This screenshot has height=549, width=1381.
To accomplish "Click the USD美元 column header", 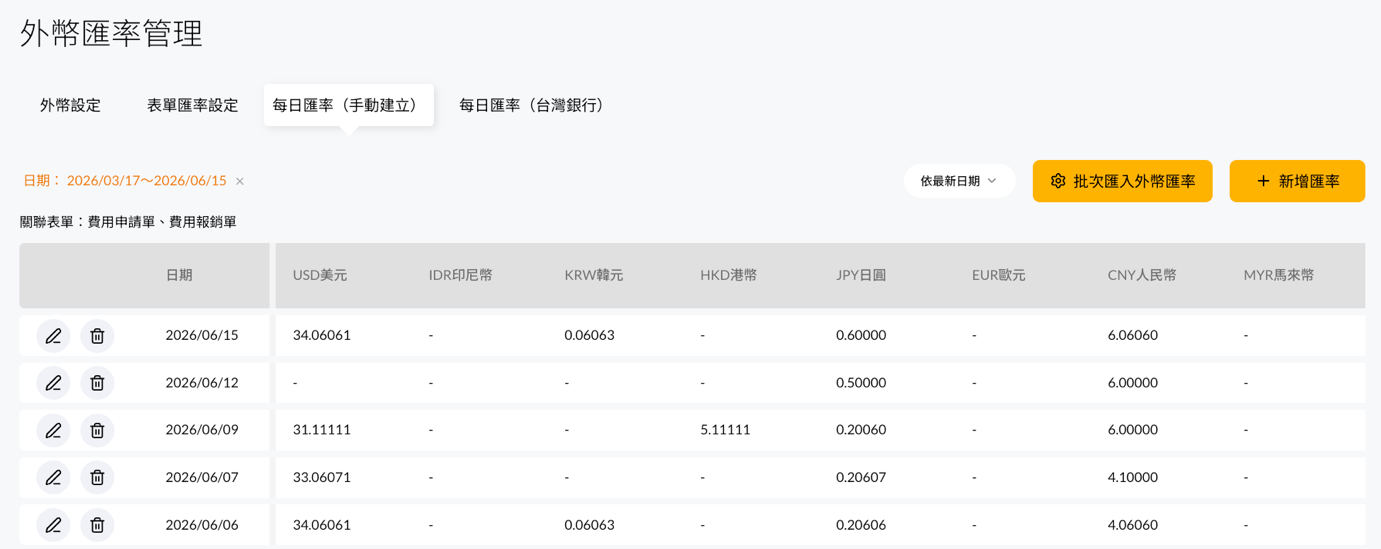I will coord(320,275).
